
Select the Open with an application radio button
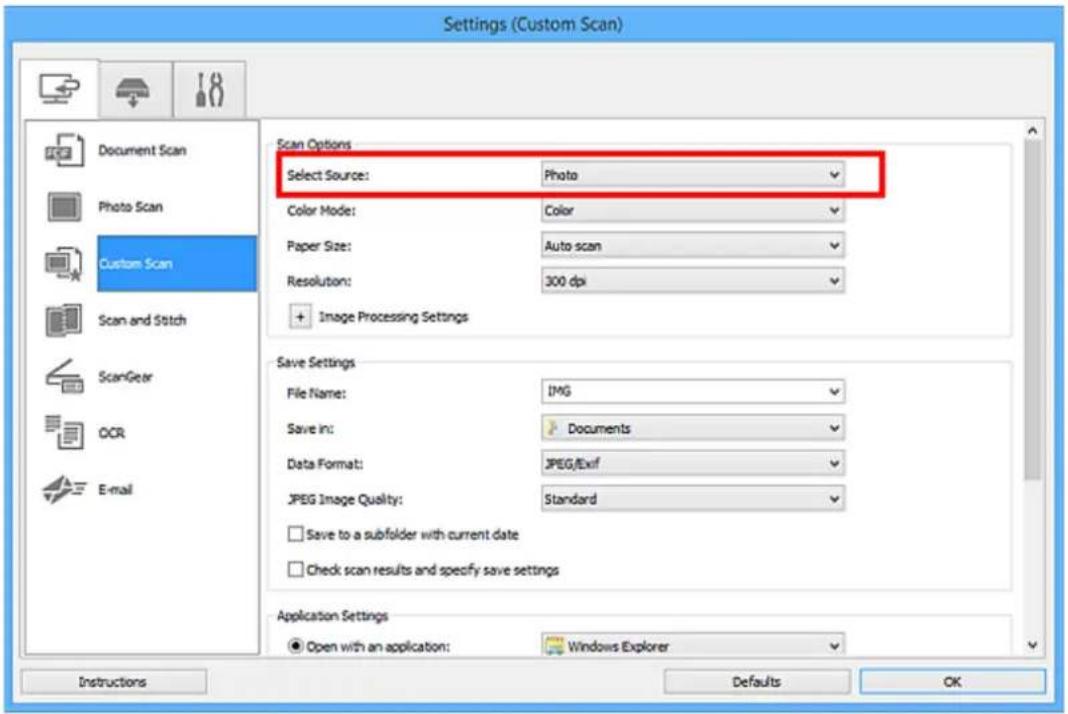point(296,646)
